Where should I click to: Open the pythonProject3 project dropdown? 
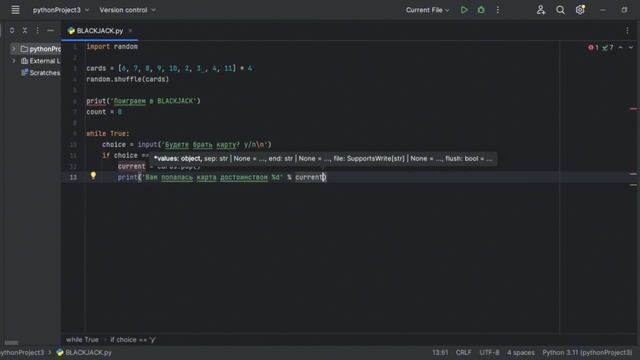click(61, 10)
